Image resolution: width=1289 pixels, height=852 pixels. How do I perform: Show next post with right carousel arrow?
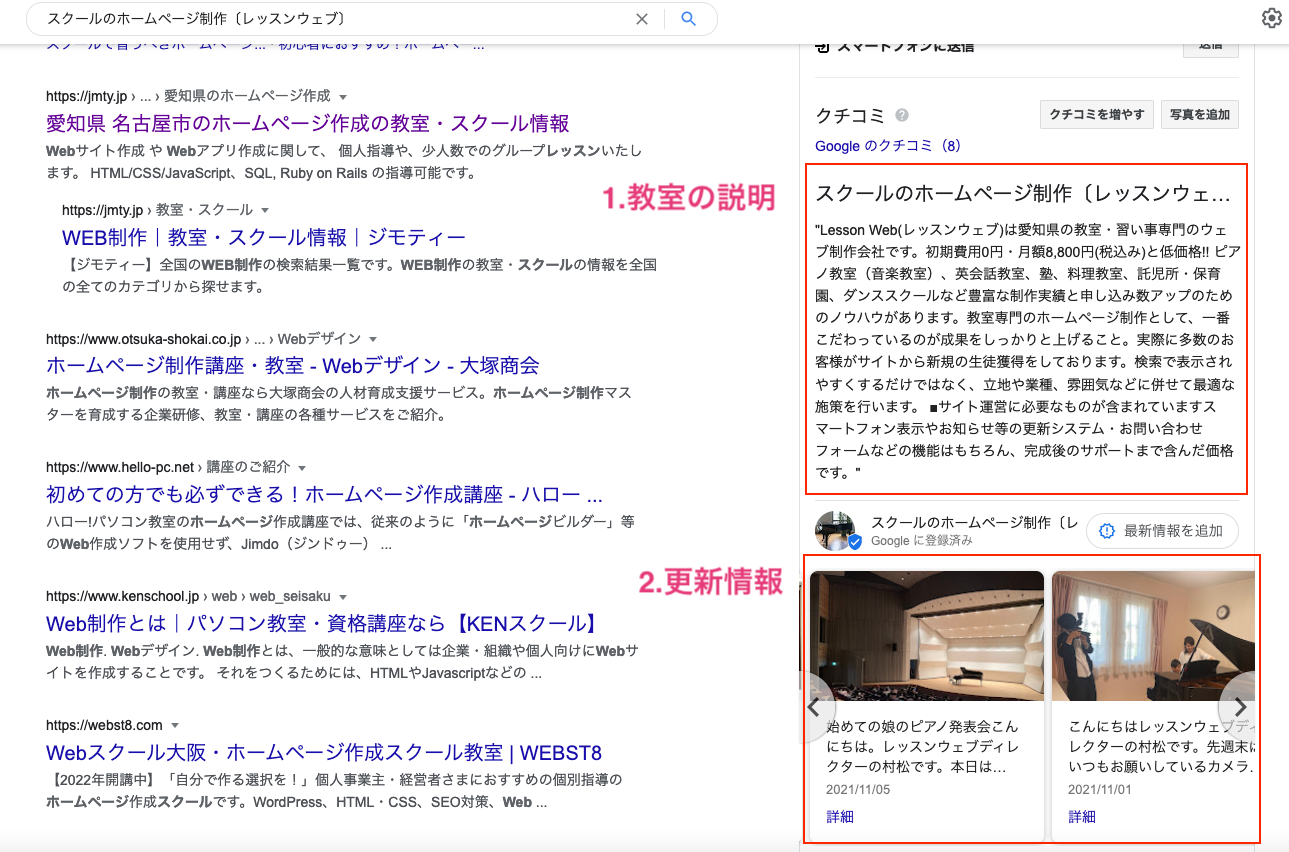coord(1240,706)
